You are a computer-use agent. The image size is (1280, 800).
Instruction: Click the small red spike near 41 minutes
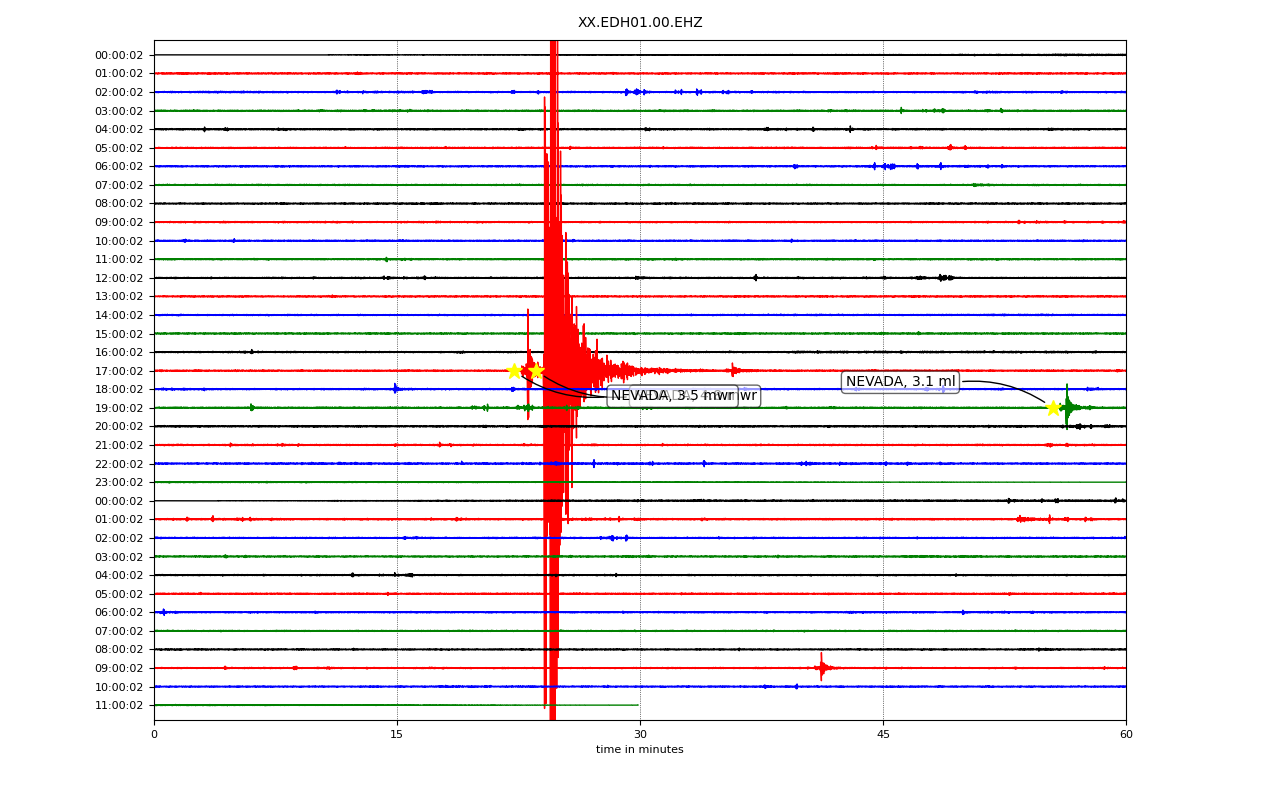coord(822,667)
